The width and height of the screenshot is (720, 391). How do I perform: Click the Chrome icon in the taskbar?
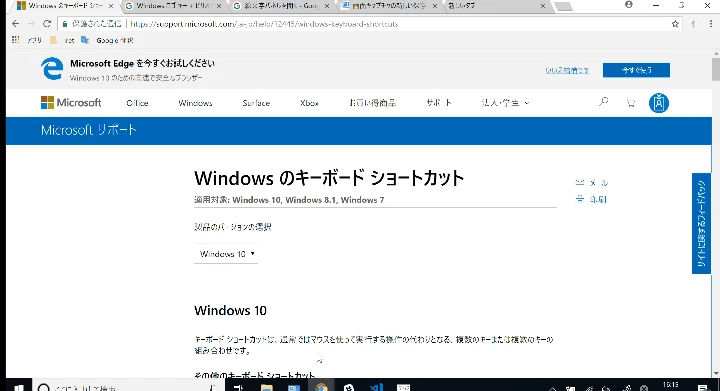pyautogui.click(x=321, y=387)
